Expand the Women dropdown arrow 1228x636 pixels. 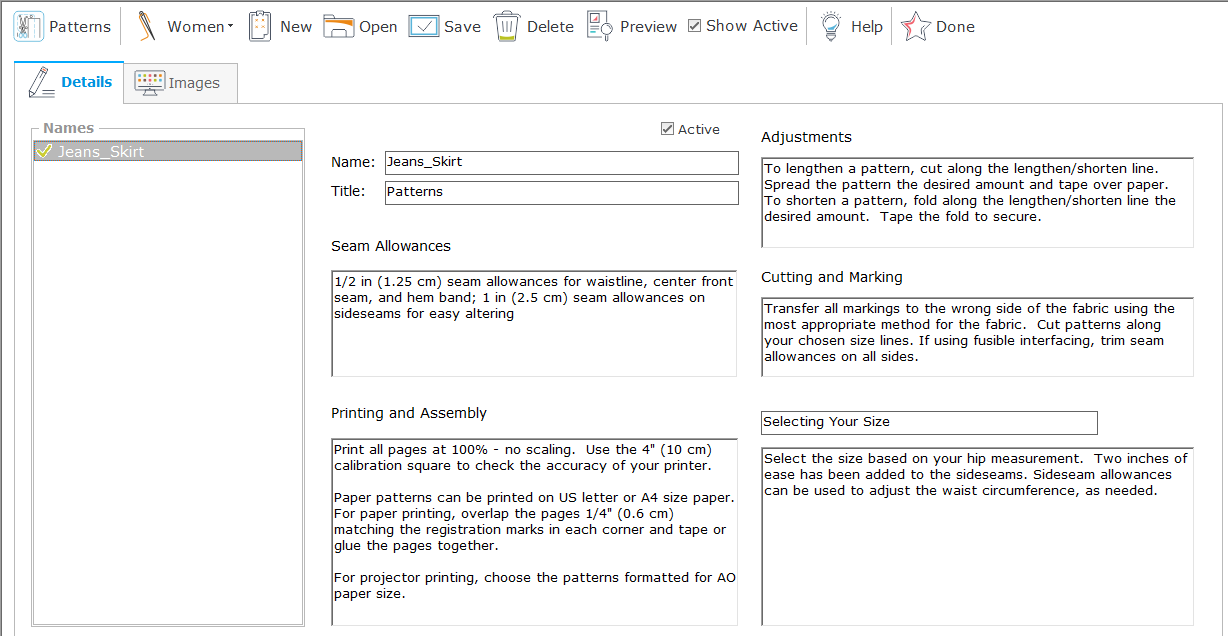[230, 27]
